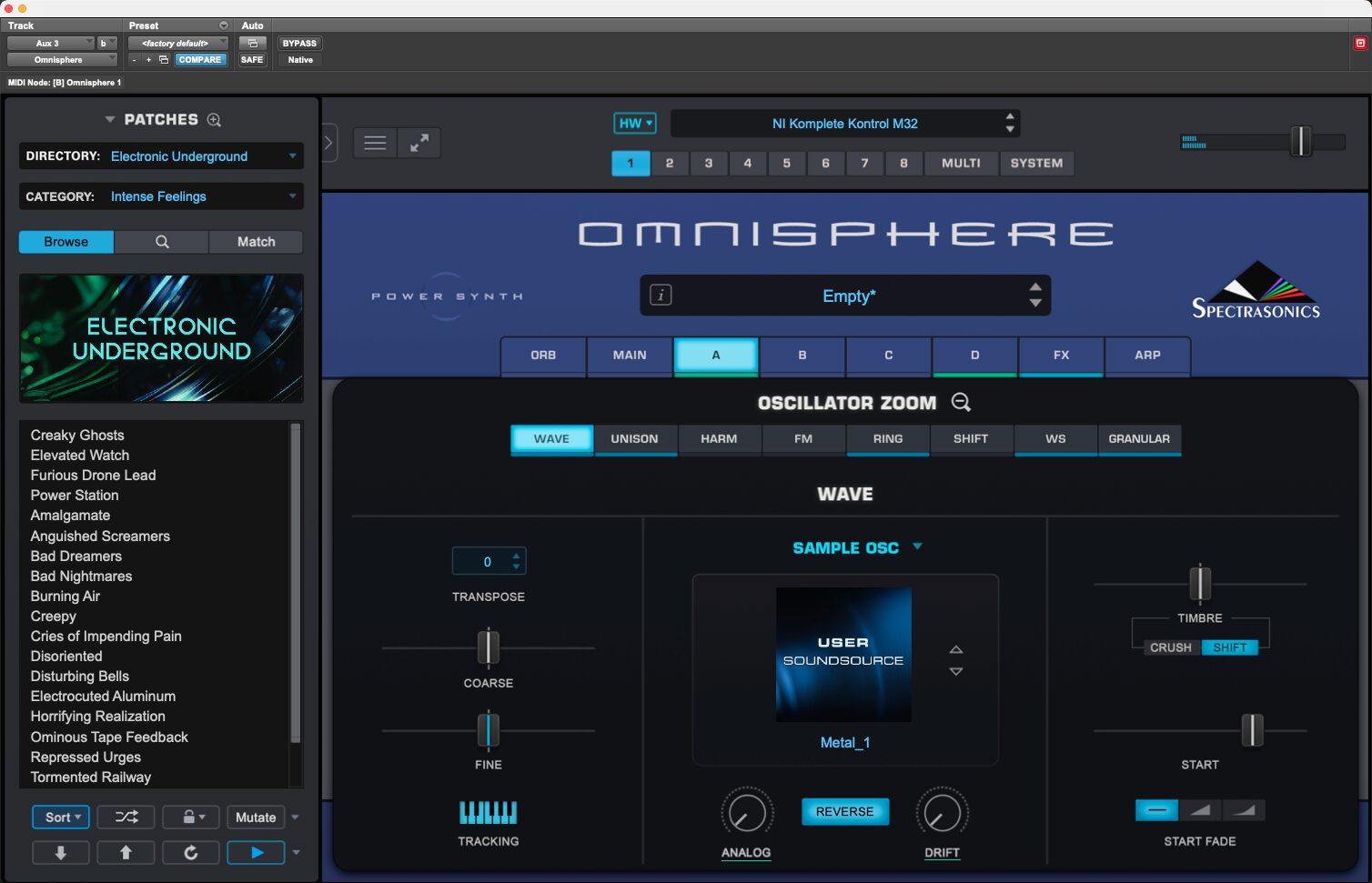Viewport: 1372px width, 883px height.
Task: Open the patch info icon
Action: pos(661,296)
